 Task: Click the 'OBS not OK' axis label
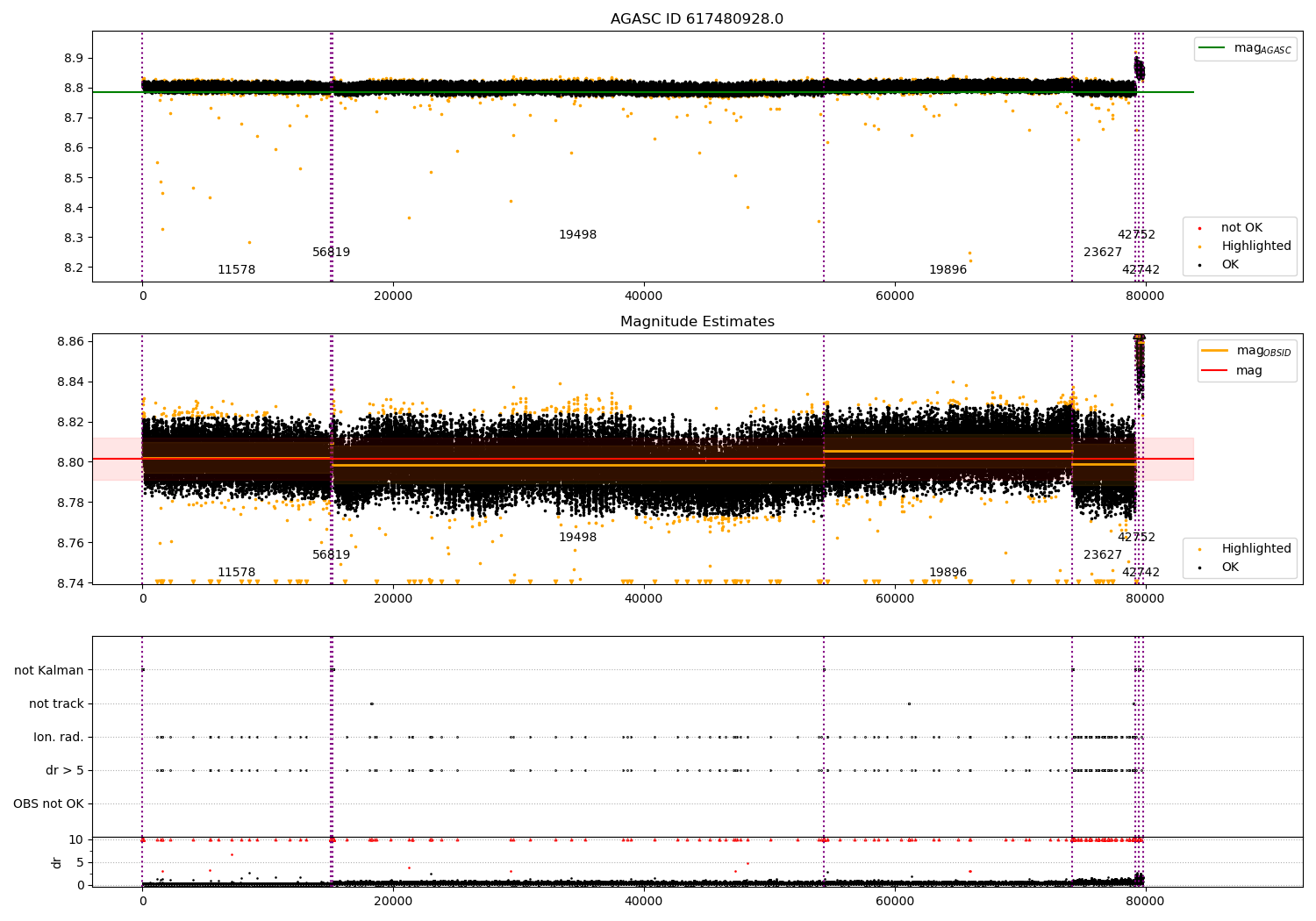pos(48,803)
